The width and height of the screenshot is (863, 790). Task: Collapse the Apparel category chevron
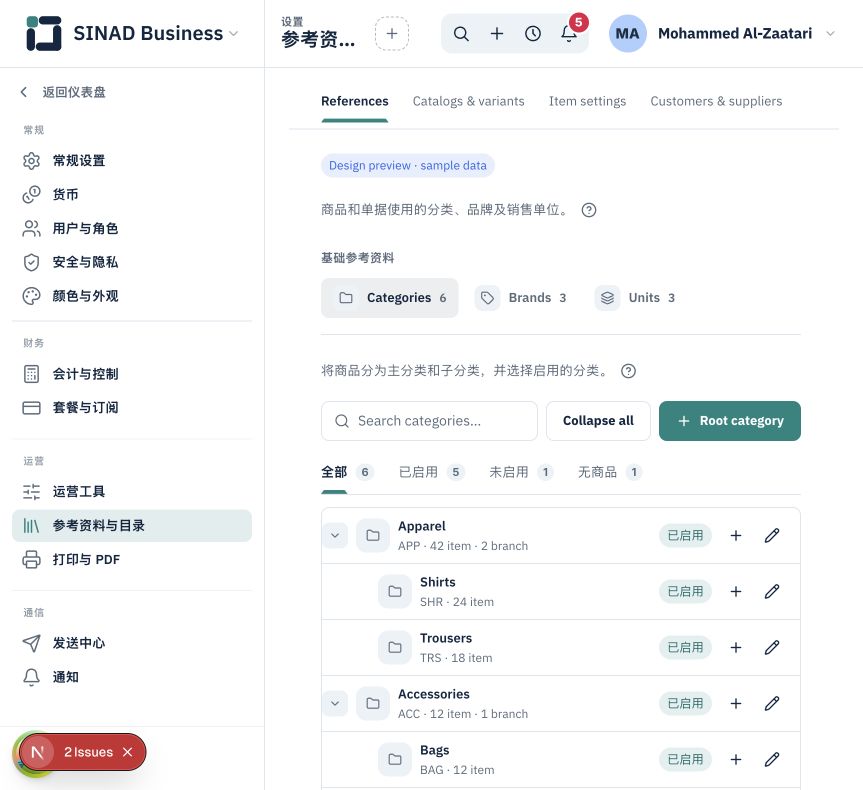[x=335, y=536]
